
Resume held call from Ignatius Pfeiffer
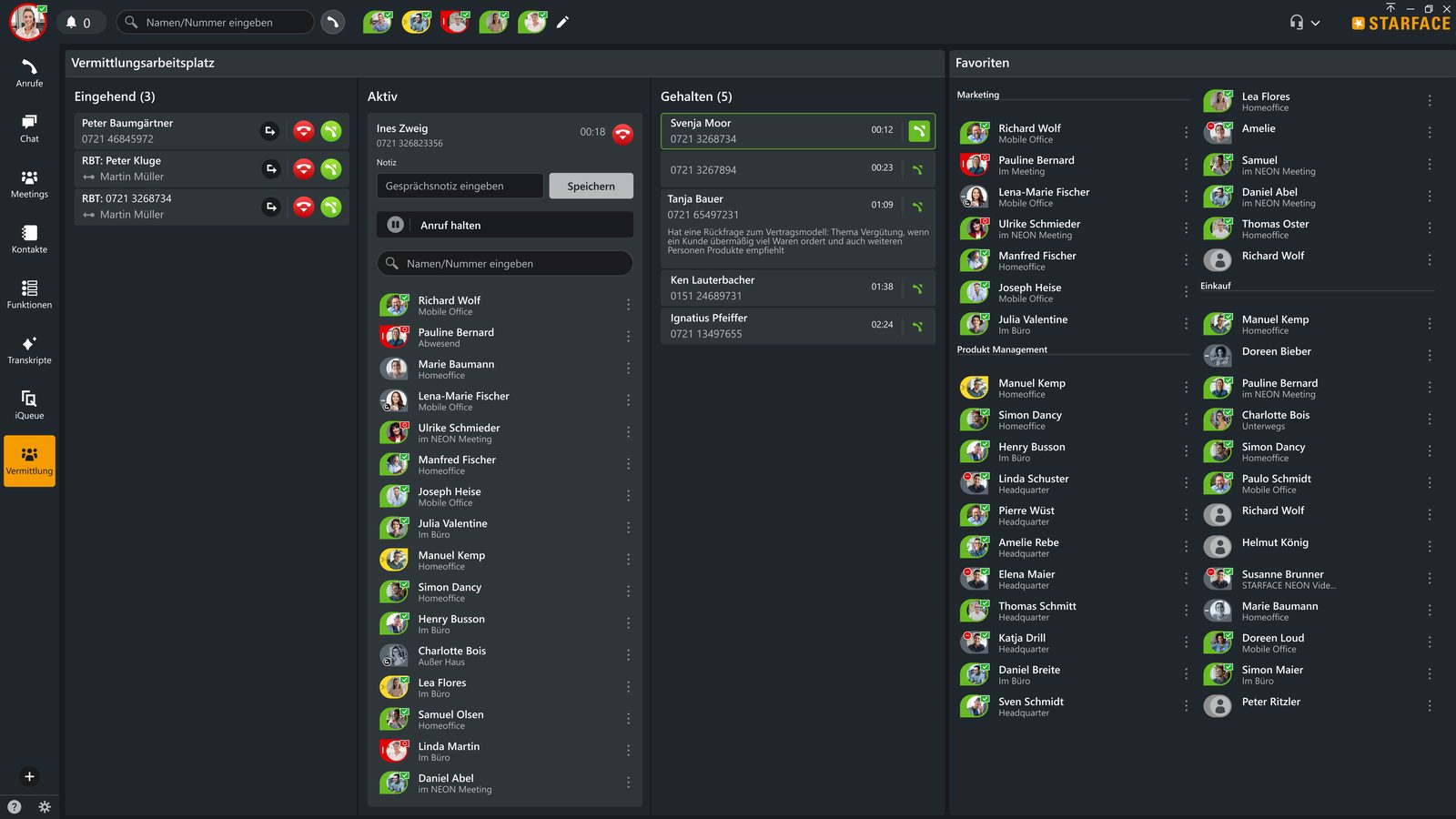(917, 326)
